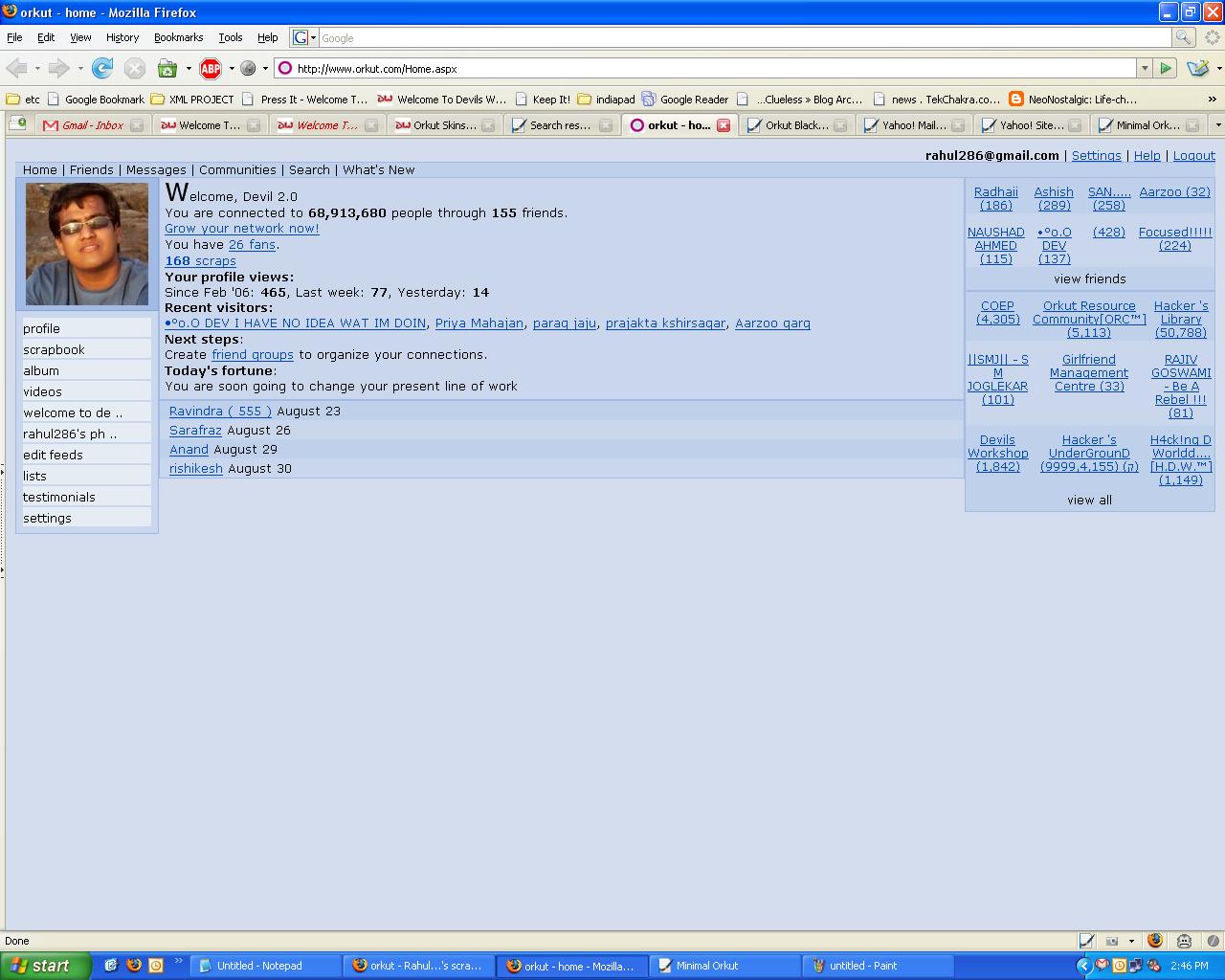Switch to untitled - Paint on the taskbar
Image resolution: width=1225 pixels, height=980 pixels.
point(879,966)
